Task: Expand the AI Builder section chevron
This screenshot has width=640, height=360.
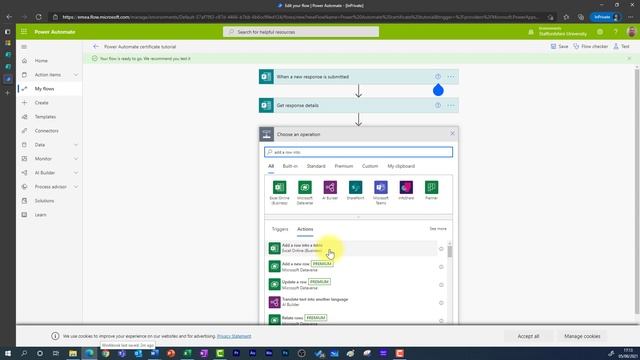Action: coord(76,173)
